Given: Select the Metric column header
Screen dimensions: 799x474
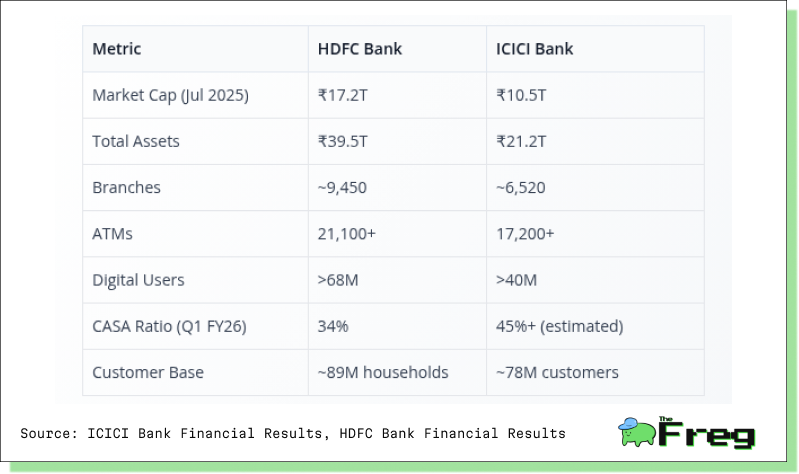Looking at the screenshot, I should click(x=117, y=49).
